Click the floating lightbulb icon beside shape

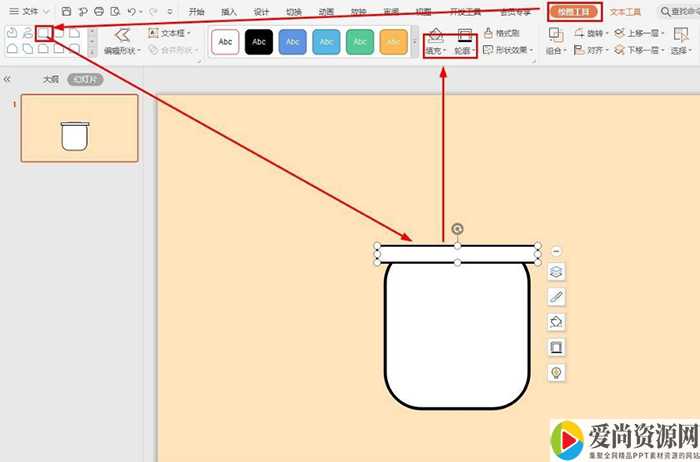pos(557,372)
